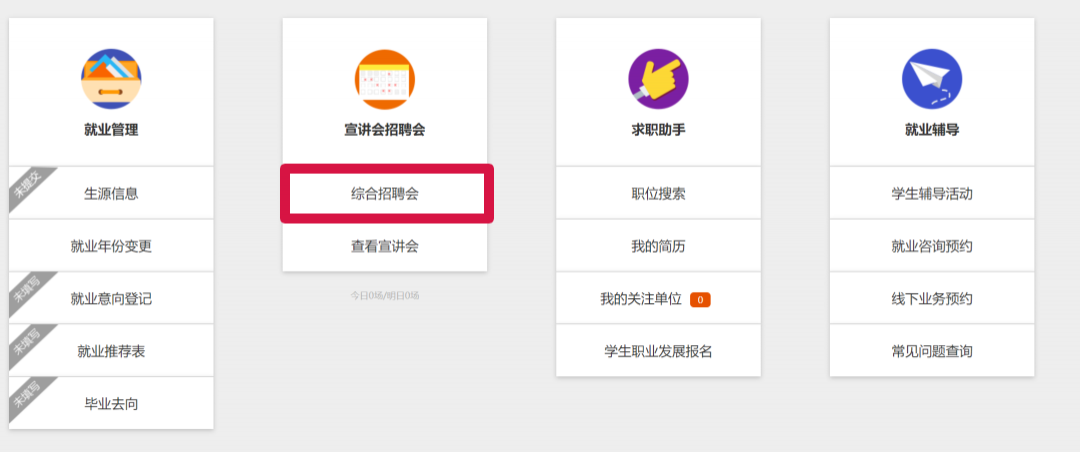Click the 就业辅导 heading

(x=932, y=130)
